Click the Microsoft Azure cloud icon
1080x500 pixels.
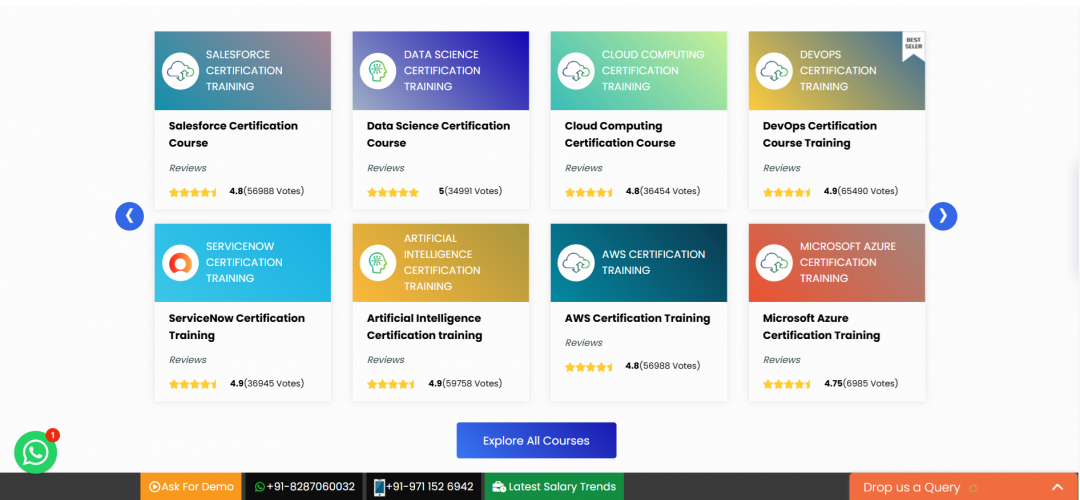point(774,262)
